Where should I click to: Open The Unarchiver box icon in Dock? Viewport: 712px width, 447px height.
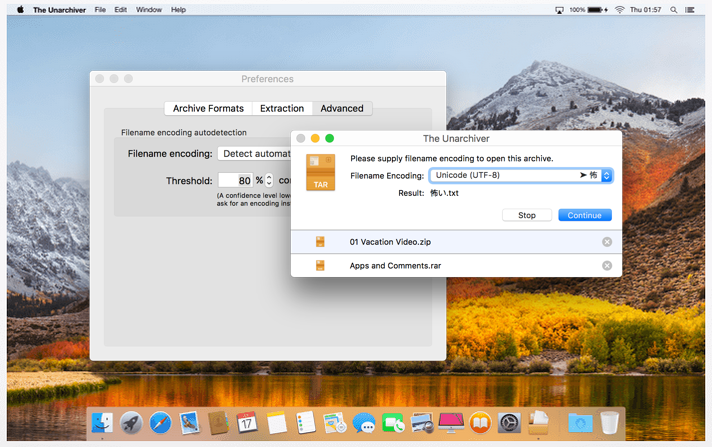coord(539,423)
